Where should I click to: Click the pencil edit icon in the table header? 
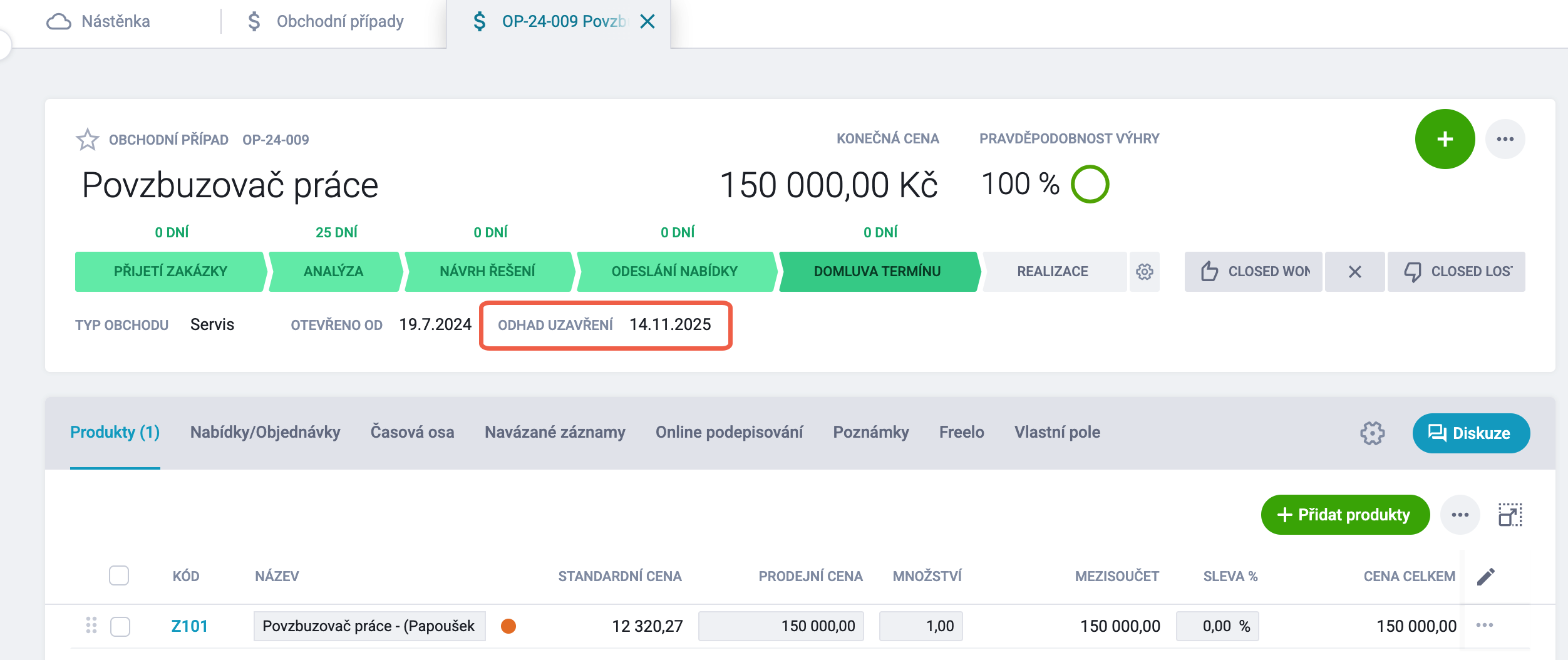[1485, 576]
